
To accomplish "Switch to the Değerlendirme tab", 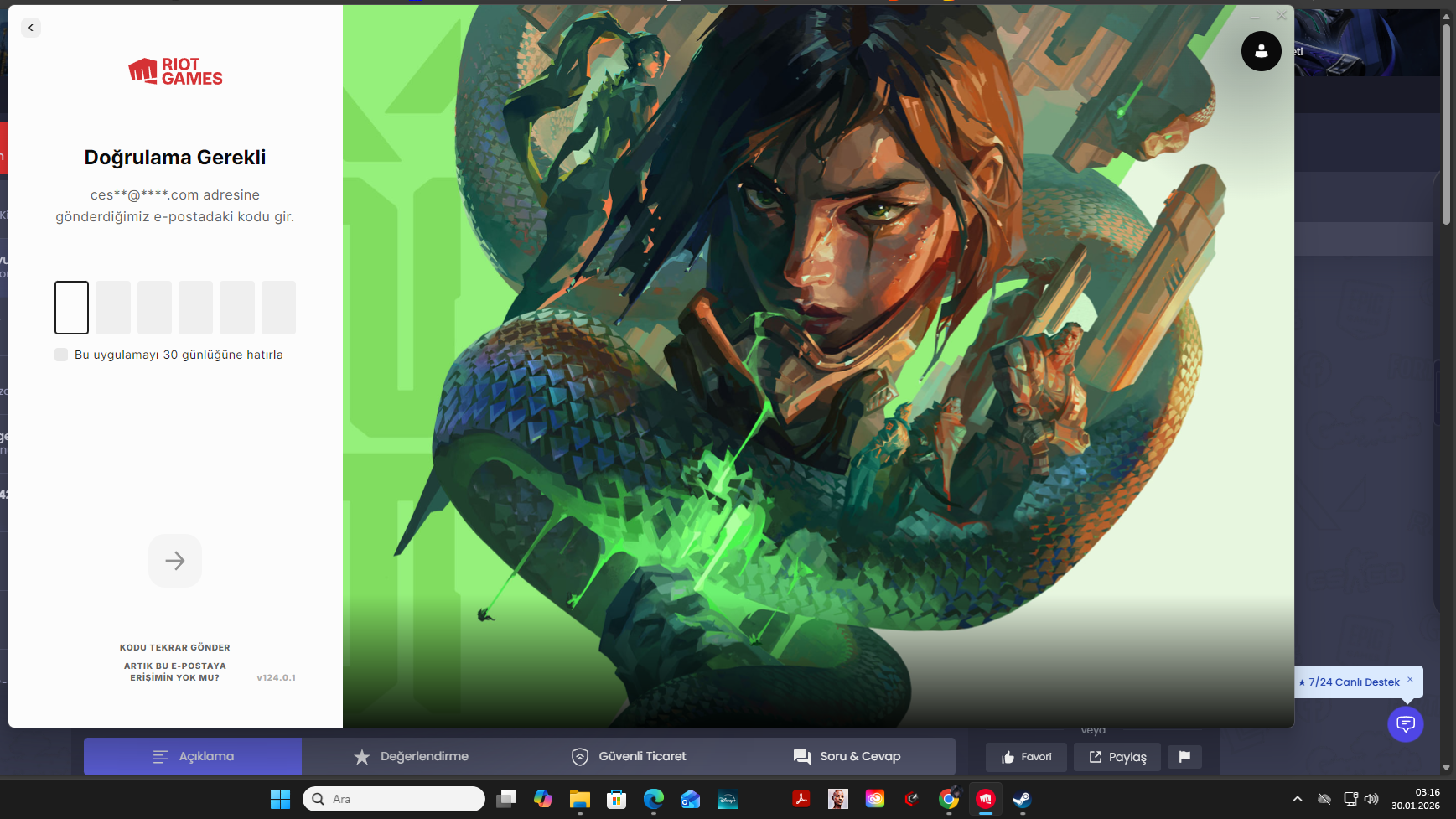I will [411, 756].
